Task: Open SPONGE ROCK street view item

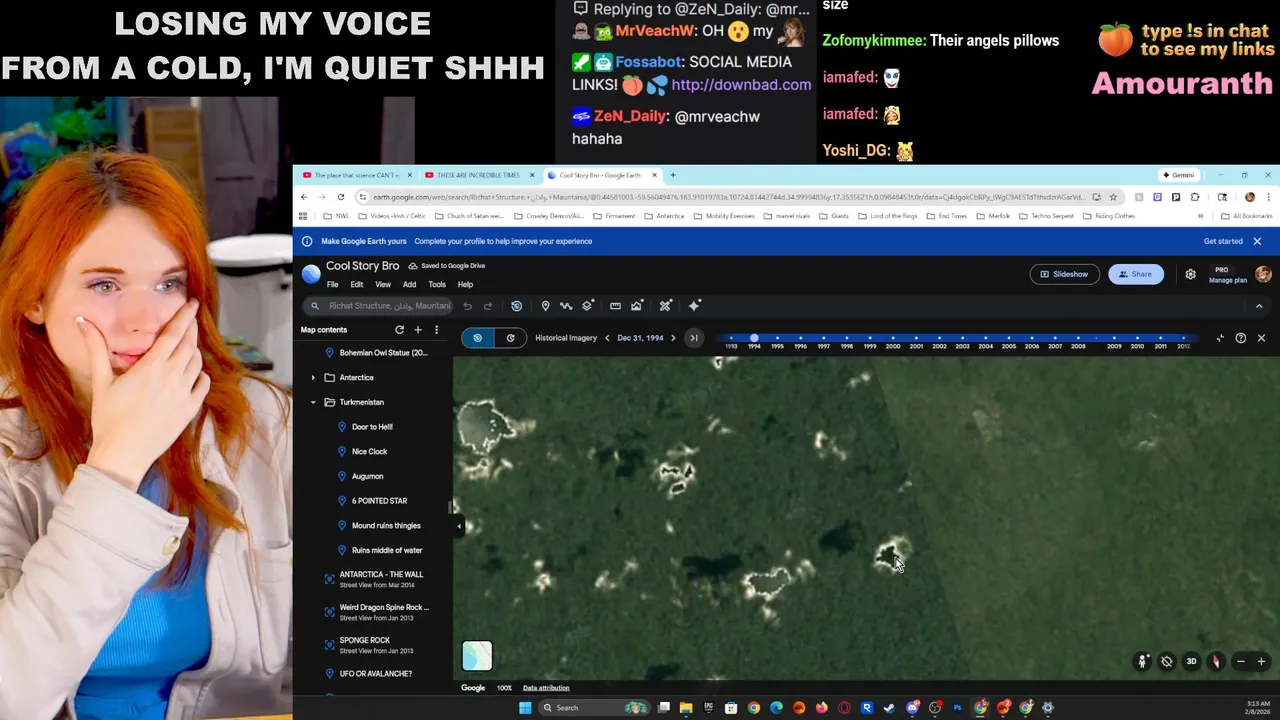Action: click(375, 645)
